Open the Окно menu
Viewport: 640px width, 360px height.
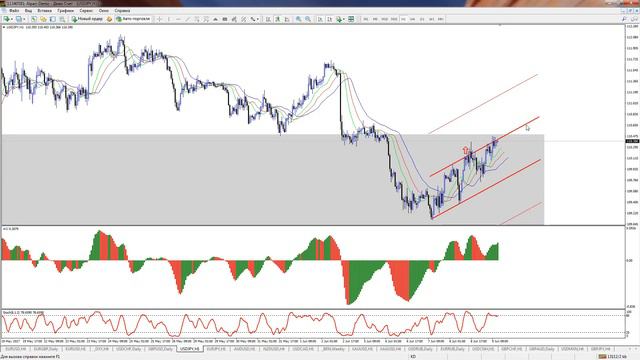click(104, 11)
